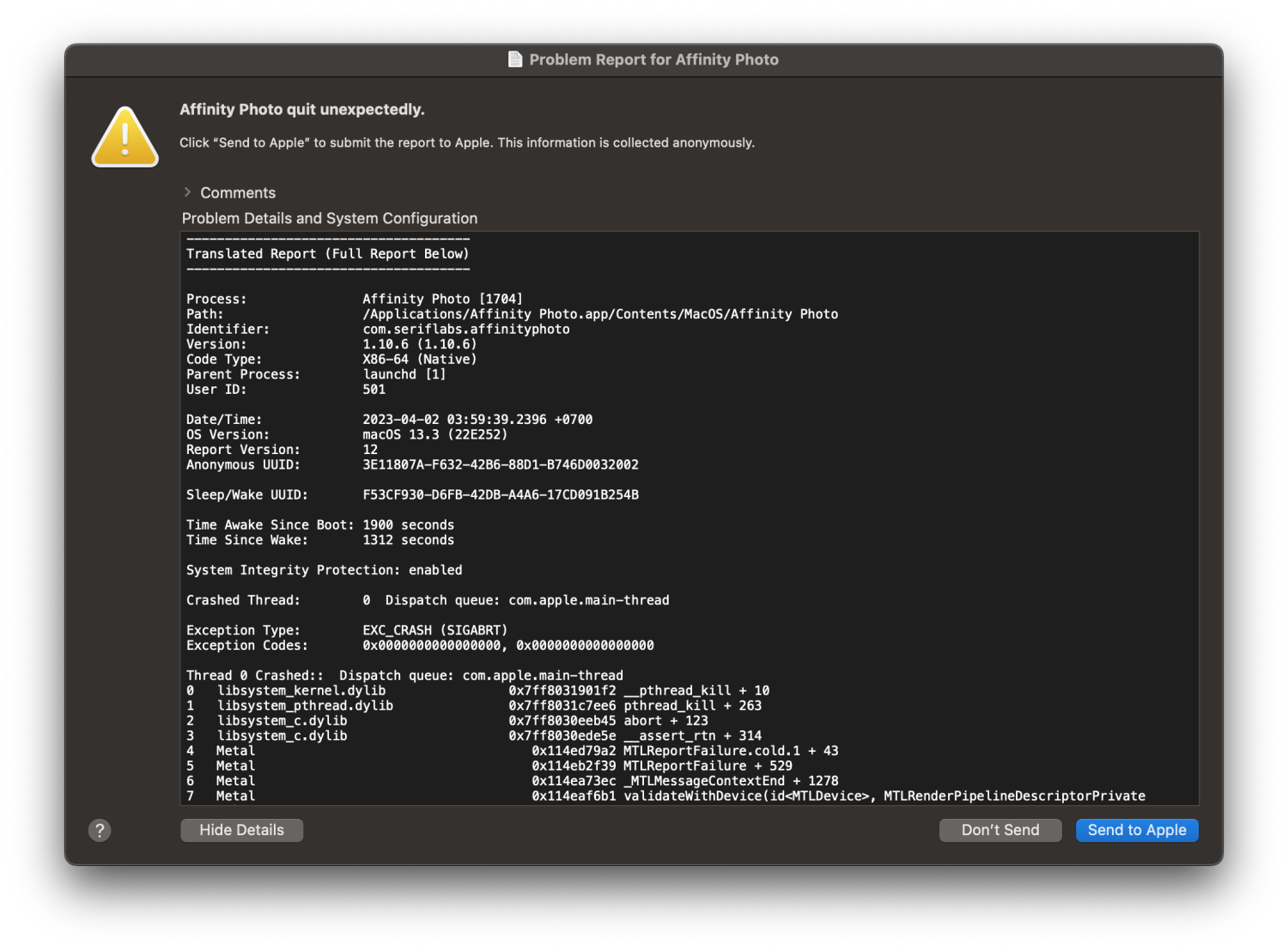Click the frame '_MTLMessageContextEnd + 1278'
Screen dimensions: 1288x951
pos(731,780)
